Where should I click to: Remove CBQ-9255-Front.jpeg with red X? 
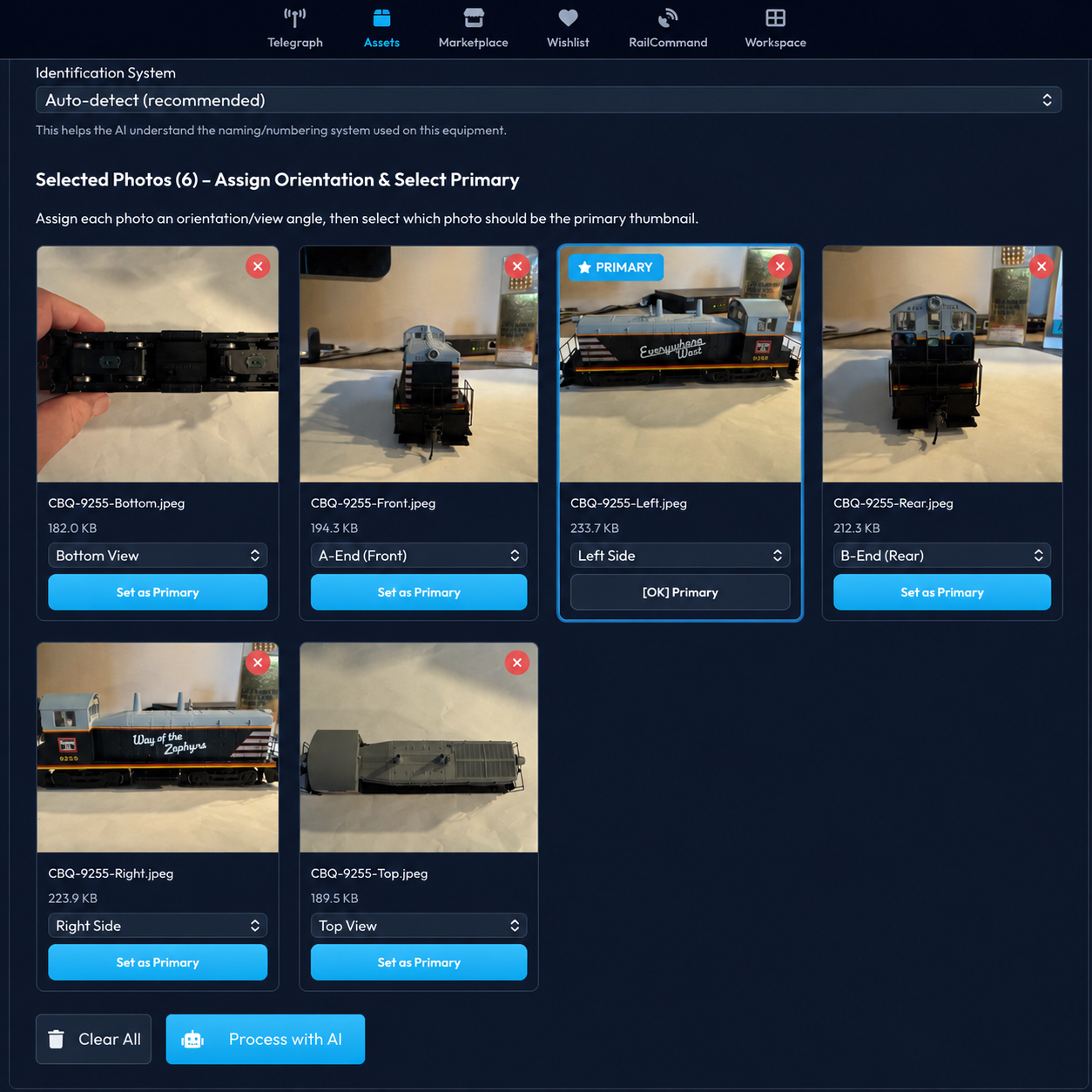[517, 266]
